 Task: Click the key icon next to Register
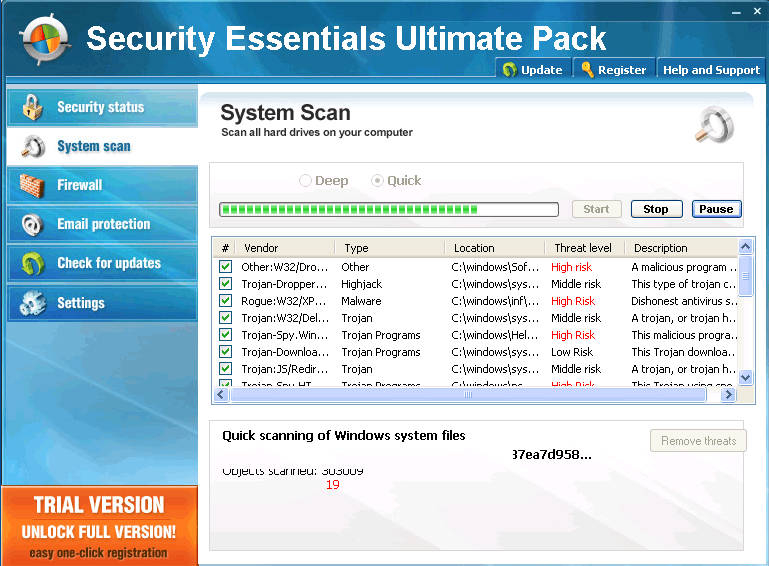point(587,70)
